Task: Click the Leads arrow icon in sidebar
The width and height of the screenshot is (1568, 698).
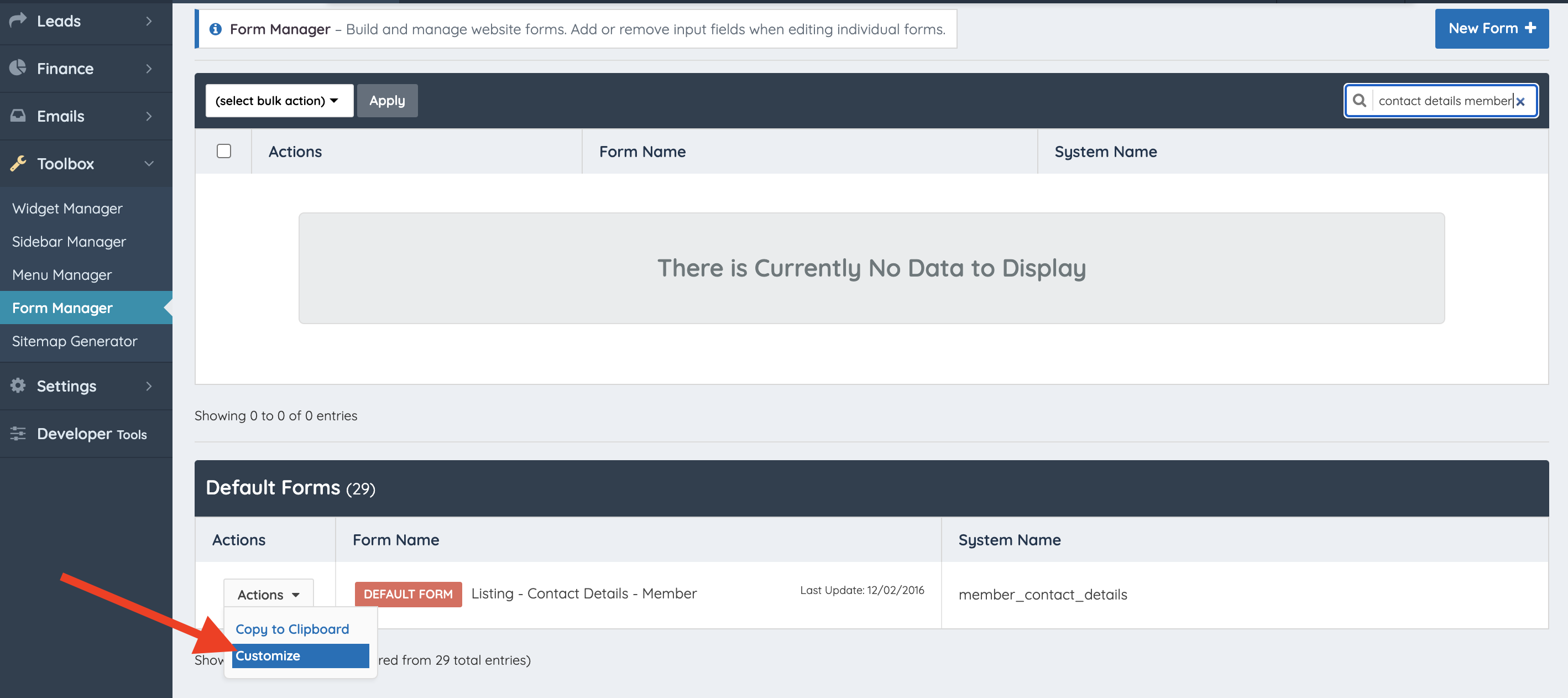Action: pos(18,20)
